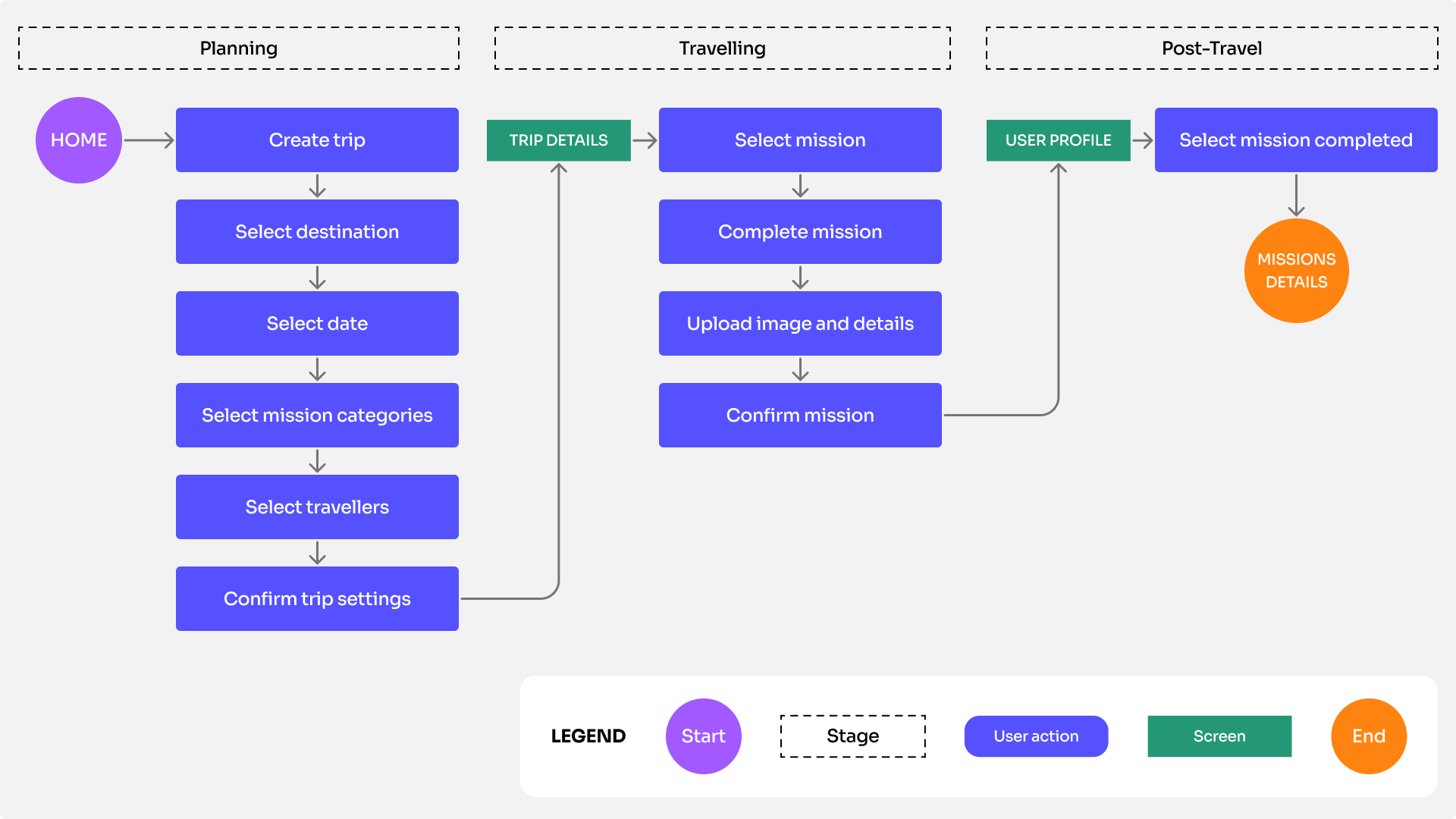Click the orange MISSIONS DETAILS end circle
The height and width of the screenshot is (819, 1456).
click(x=1296, y=271)
